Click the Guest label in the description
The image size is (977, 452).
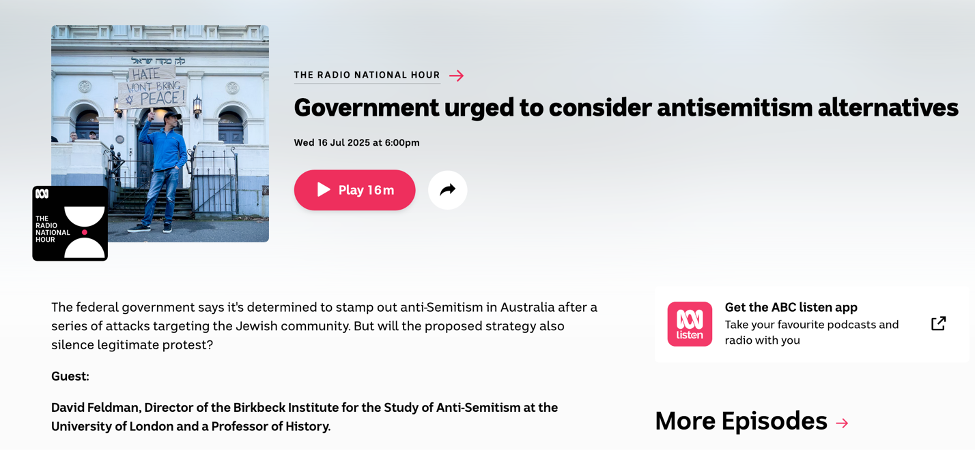pyautogui.click(x=70, y=377)
